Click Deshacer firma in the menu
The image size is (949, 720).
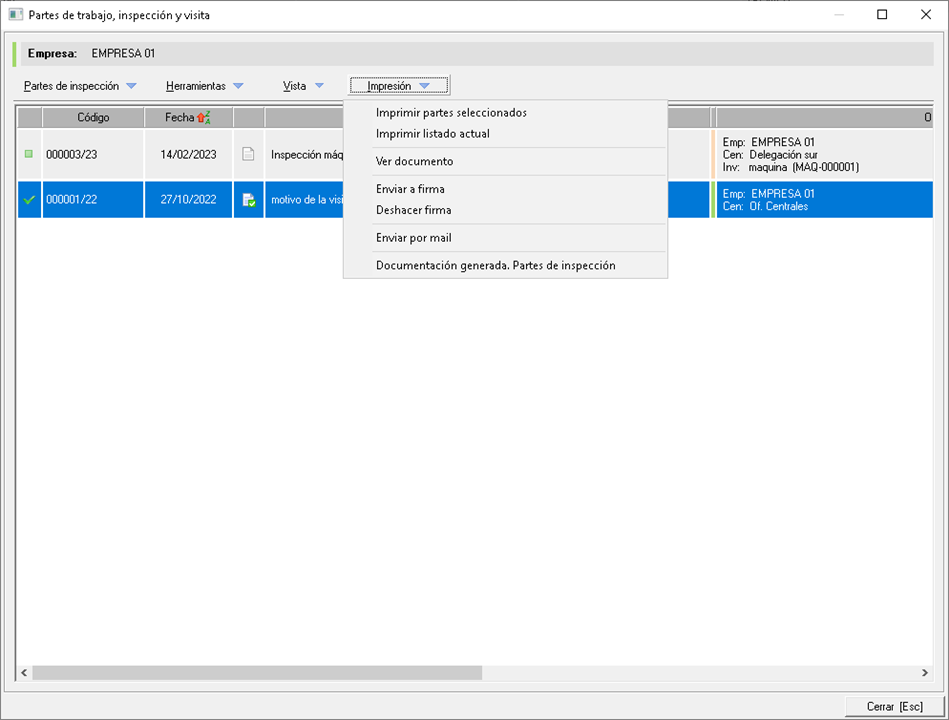point(413,210)
